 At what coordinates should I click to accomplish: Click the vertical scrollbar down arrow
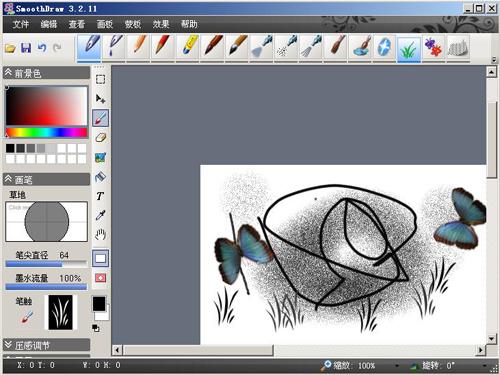pos(491,339)
